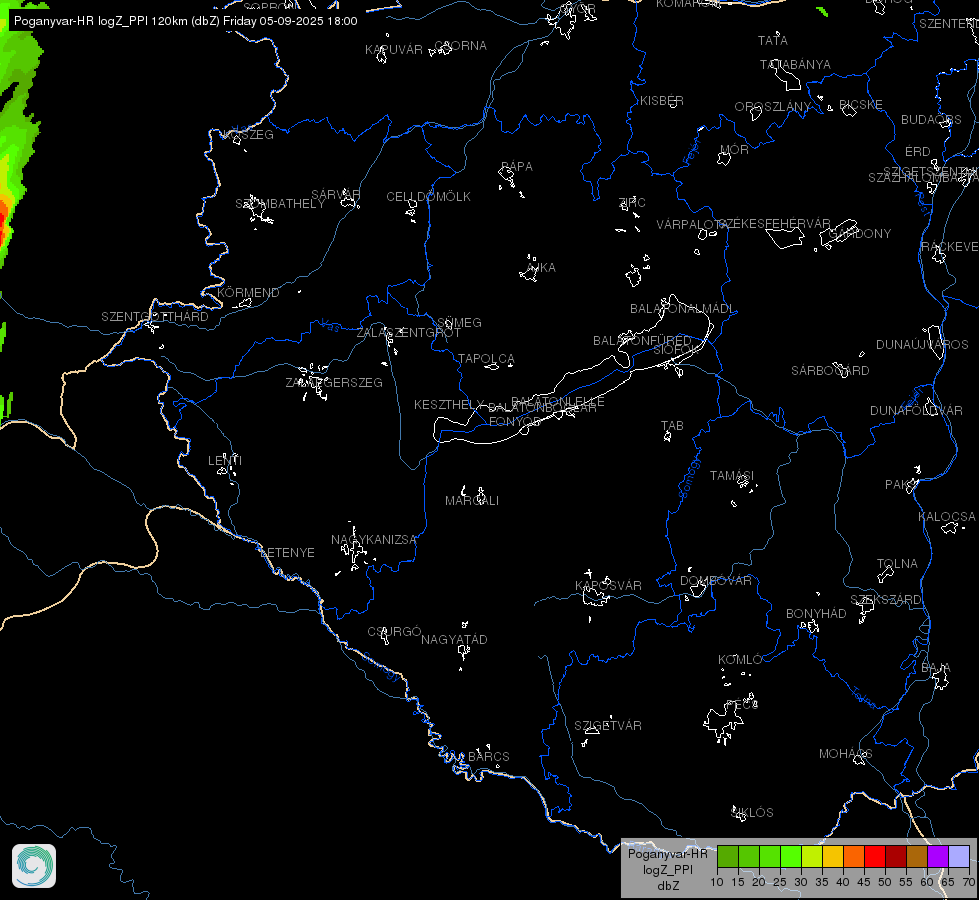Click the KŐSZEG city label
The height and width of the screenshot is (900, 979).
click(x=248, y=135)
